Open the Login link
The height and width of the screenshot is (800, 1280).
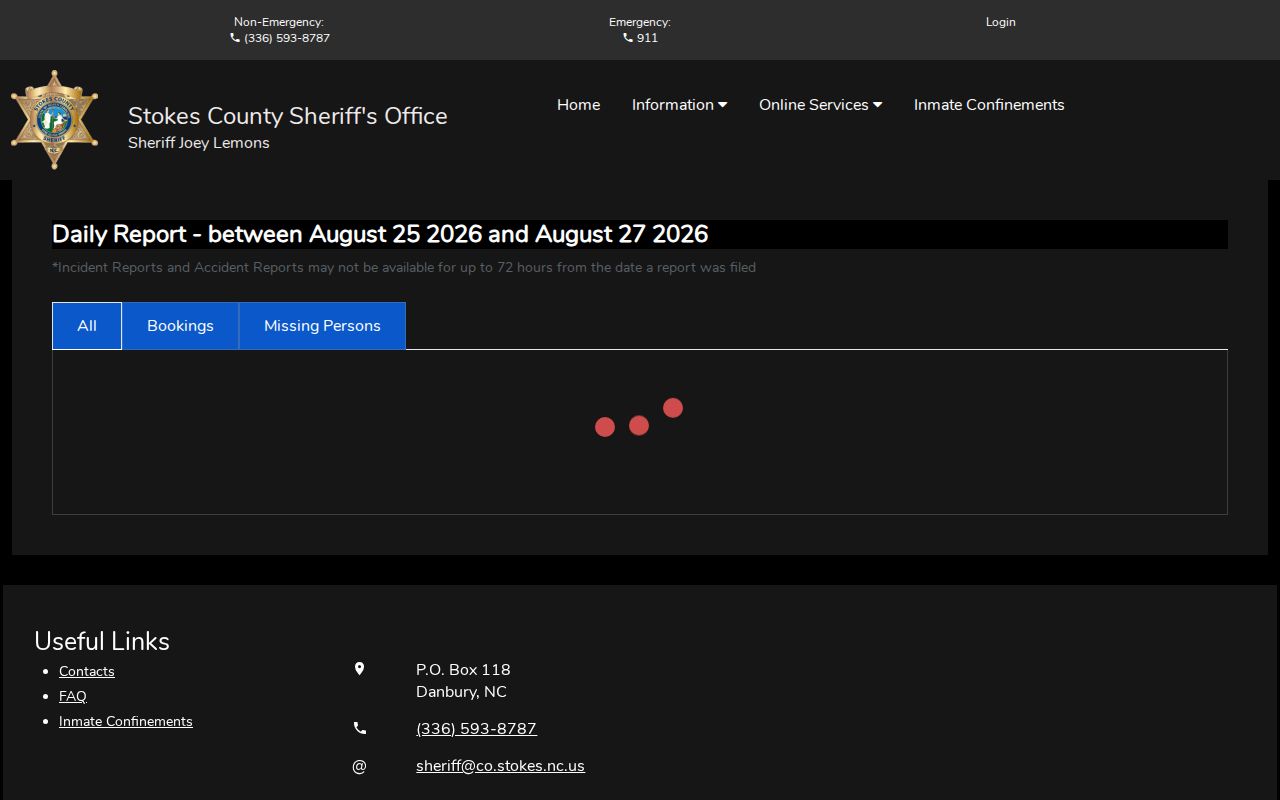(1000, 22)
